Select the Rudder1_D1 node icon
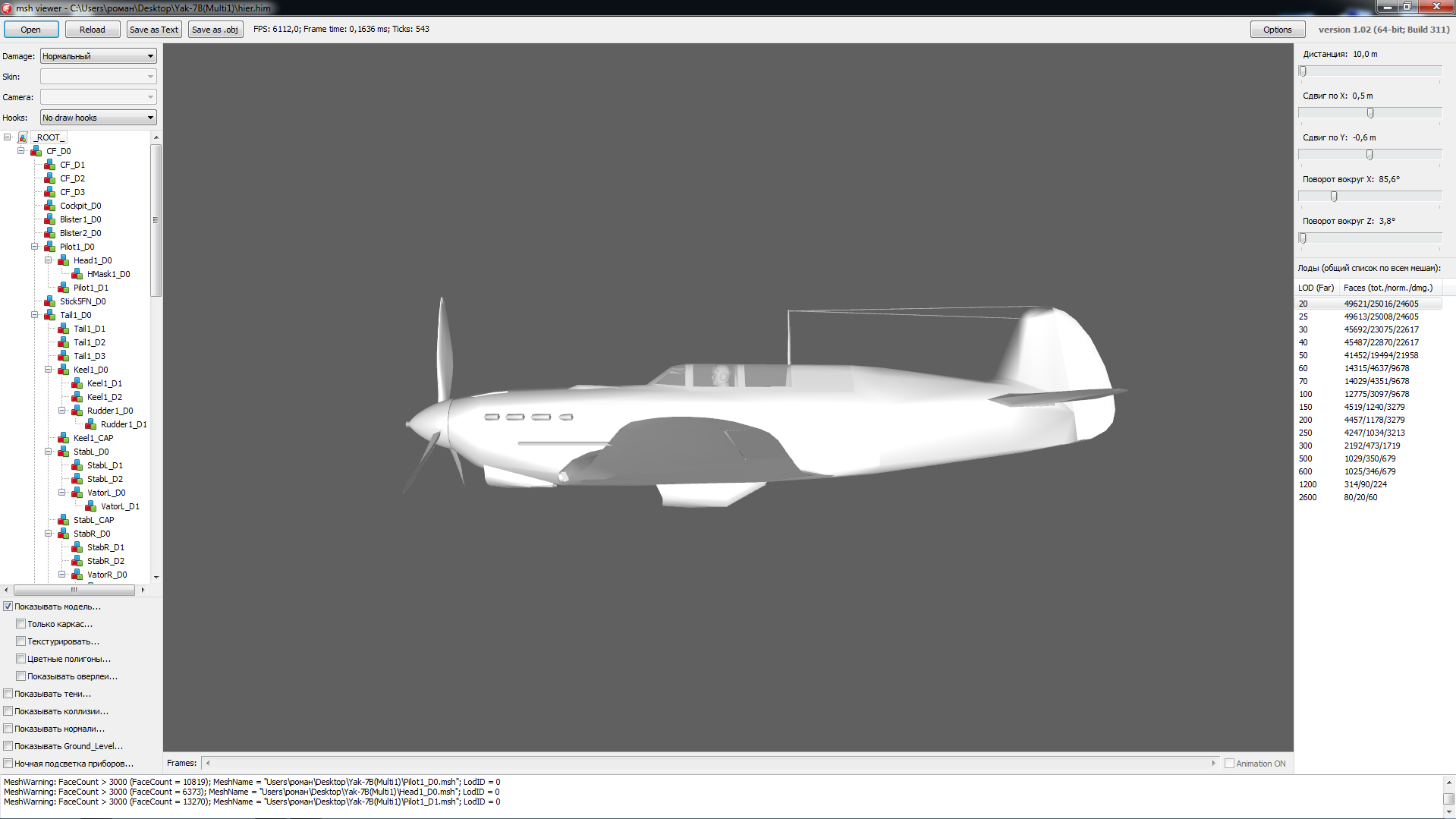The width and height of the screenshot is (1456, 819). pyautogui.click(x=90, y=424)
